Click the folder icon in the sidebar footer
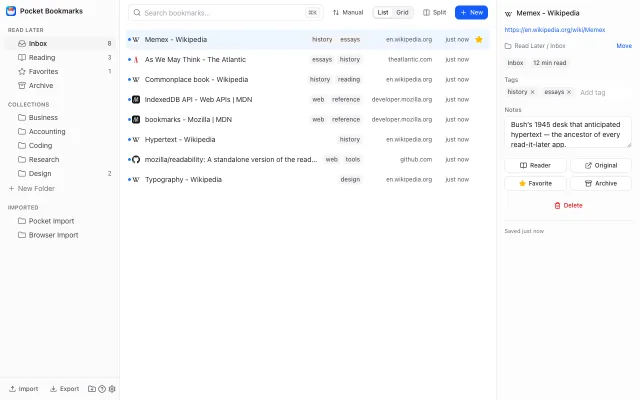 (92, 389)
